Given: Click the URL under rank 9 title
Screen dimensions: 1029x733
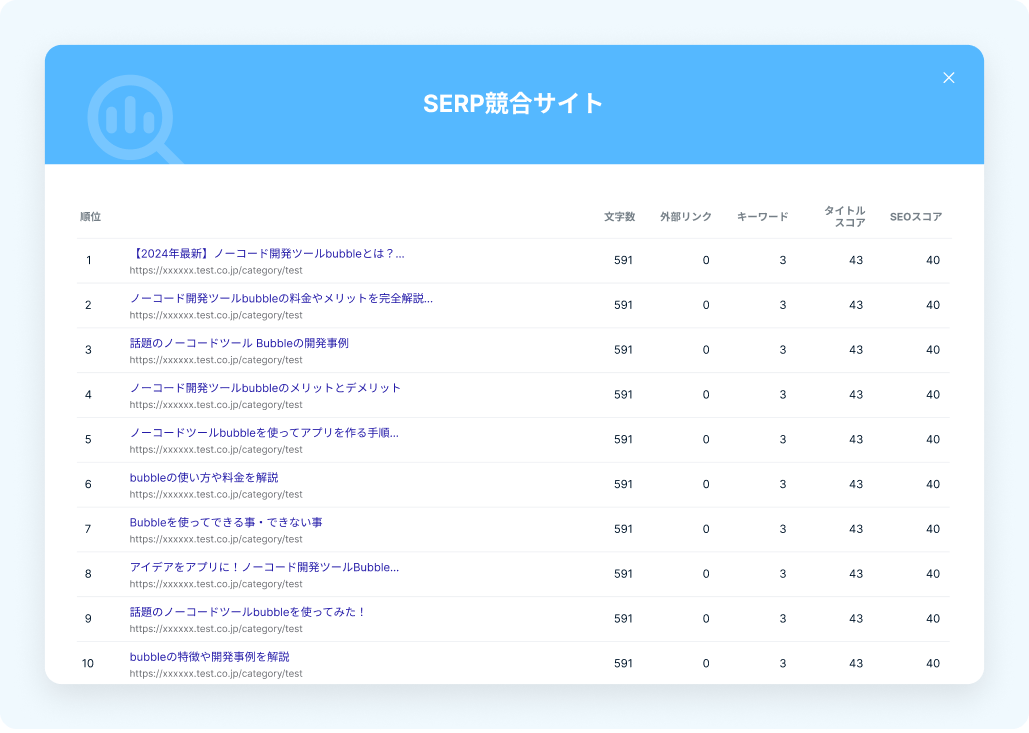Looking at the screenshot, I should pyautogui.click(x=216, y=629).
